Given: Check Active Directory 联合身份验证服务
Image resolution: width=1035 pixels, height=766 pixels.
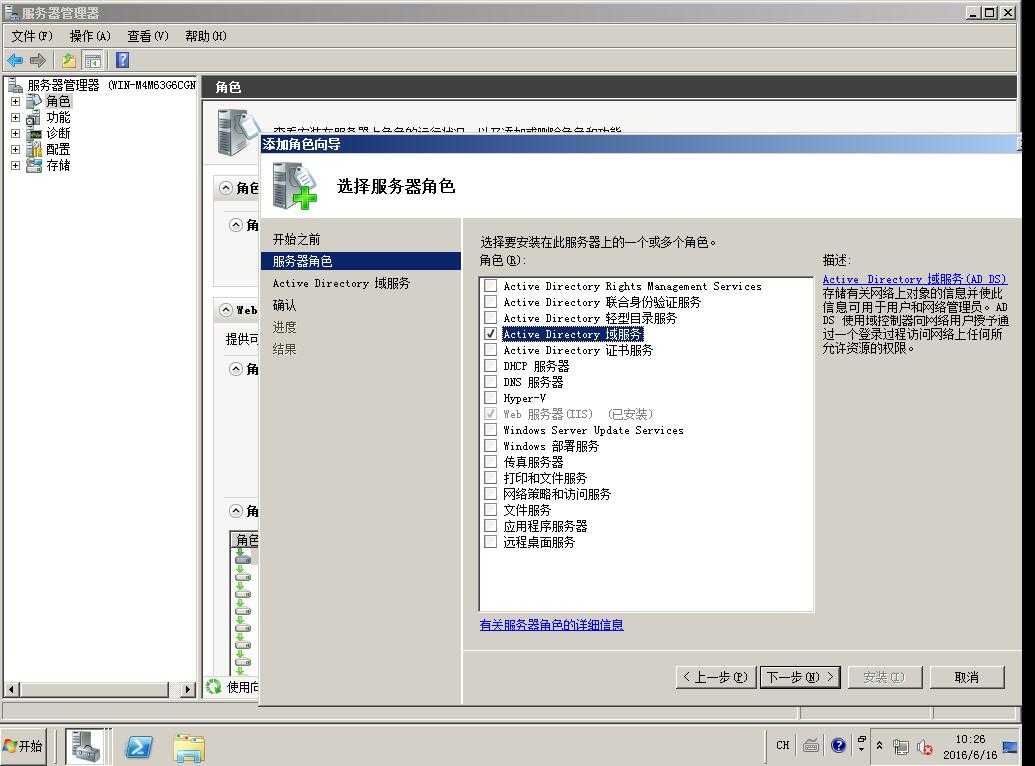Looking at the screenshot, I should (490, 302).
